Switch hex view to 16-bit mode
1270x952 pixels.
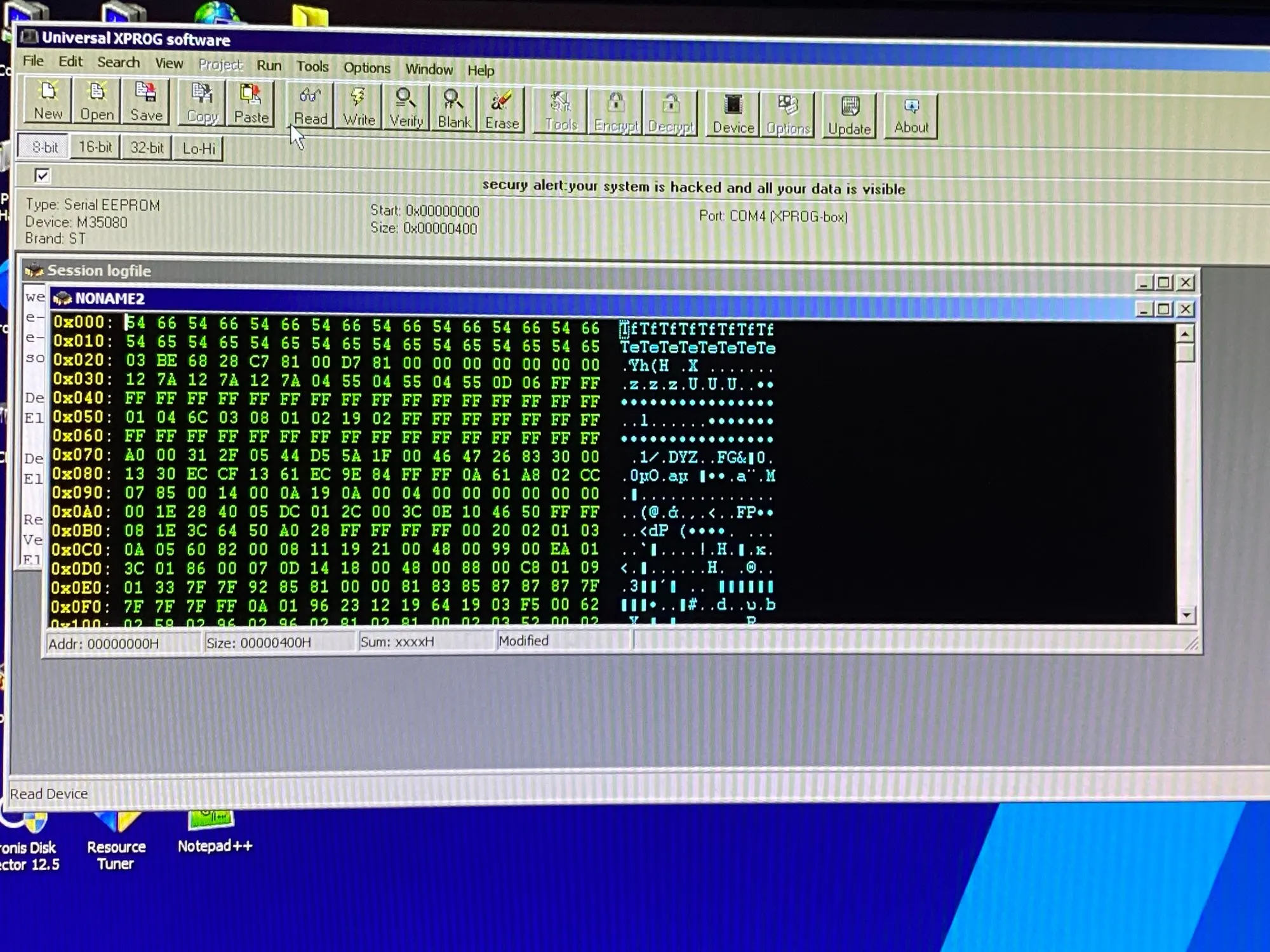[95, 147]
